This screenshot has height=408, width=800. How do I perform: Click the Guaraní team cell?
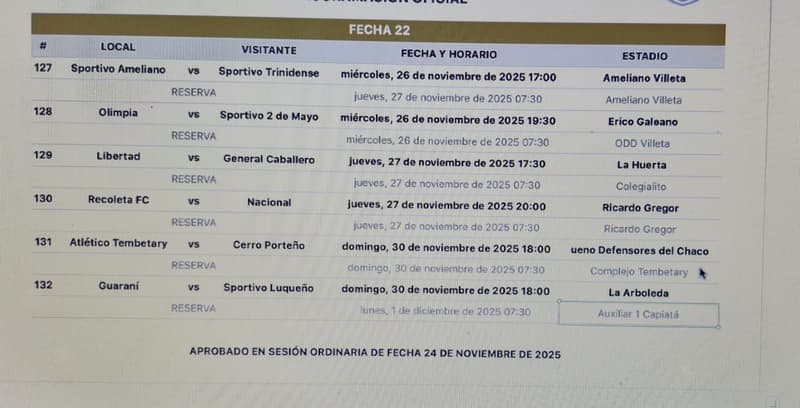[x=118, y=287]
